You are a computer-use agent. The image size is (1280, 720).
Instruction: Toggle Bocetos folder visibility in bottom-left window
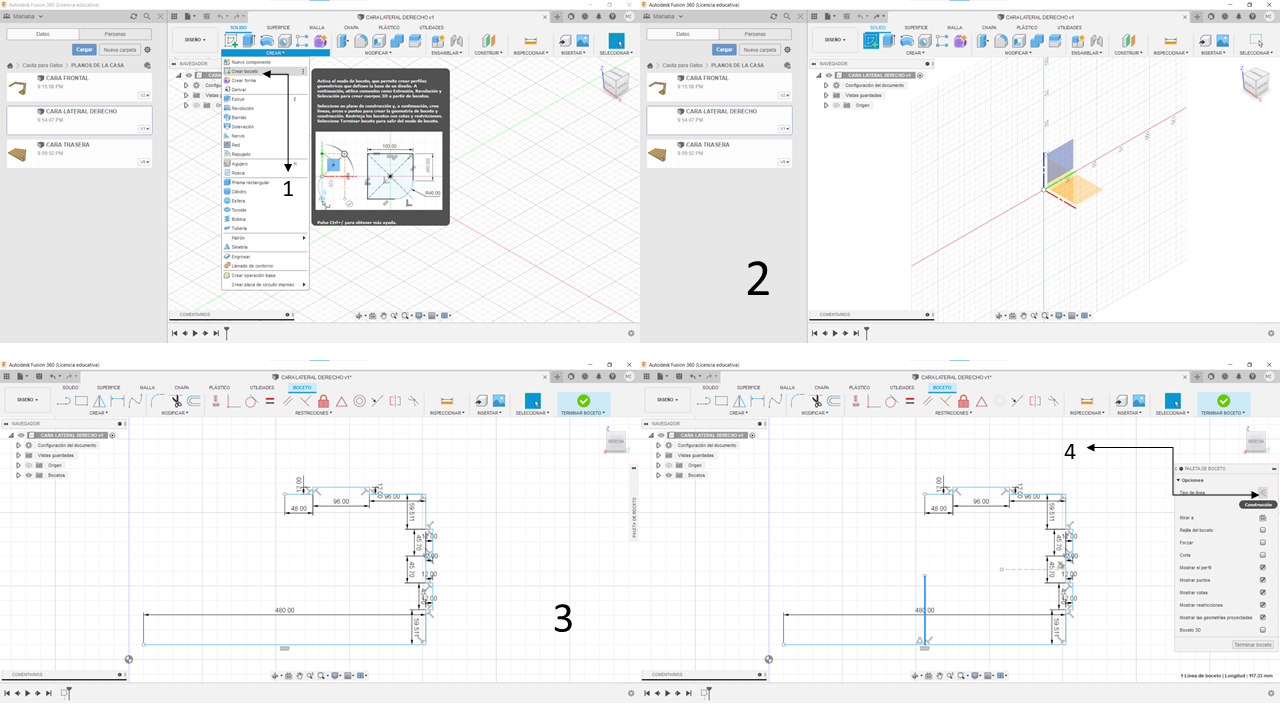28,475
